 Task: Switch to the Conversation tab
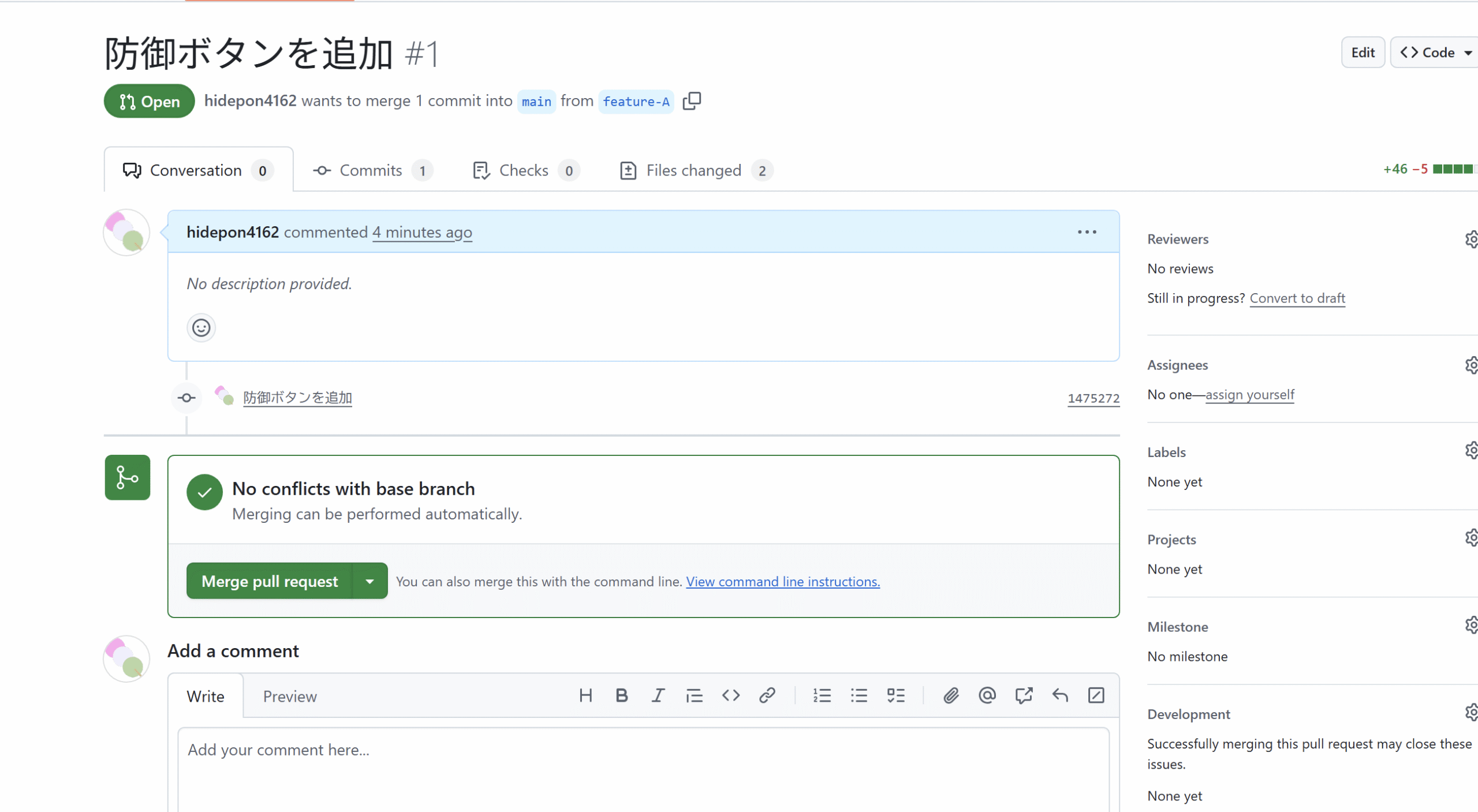tap(198, 170)
